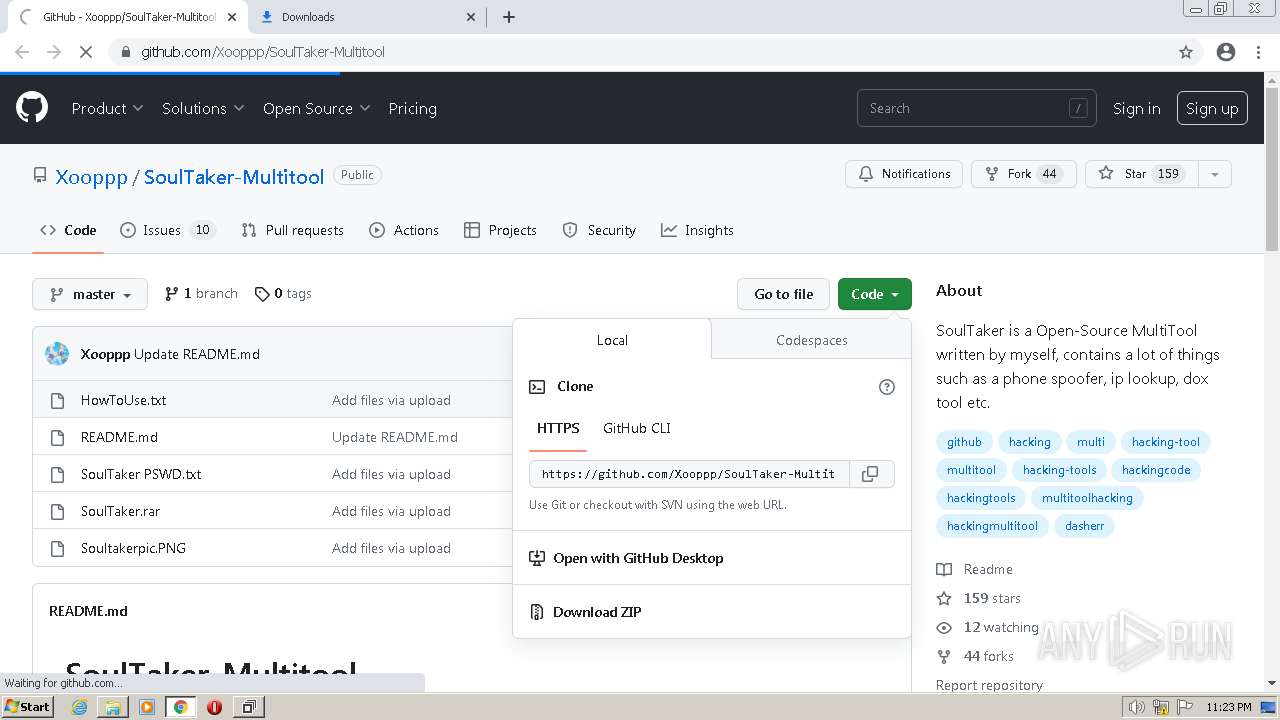Open the clone help question mark icon
Image resolution: width=1280 pixels, height=720 pixels.
[887, 387]
